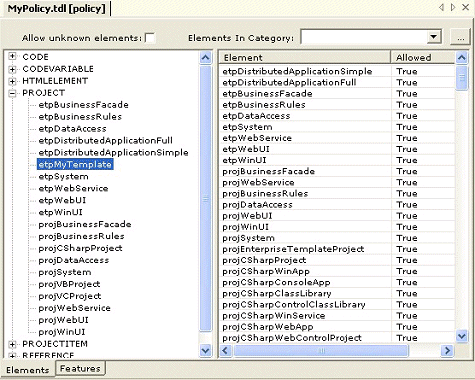Click the tree pane vertical scroll thumb
Image resolution: width=475 pixels, height=380 pixels.
[206, 199]
